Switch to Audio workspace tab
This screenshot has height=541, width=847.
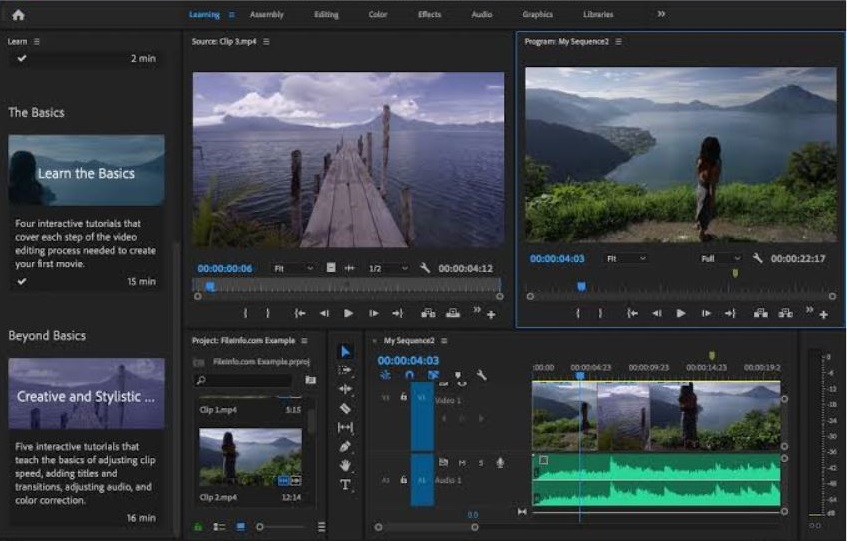pyautogui.click(x=481, y=15)
